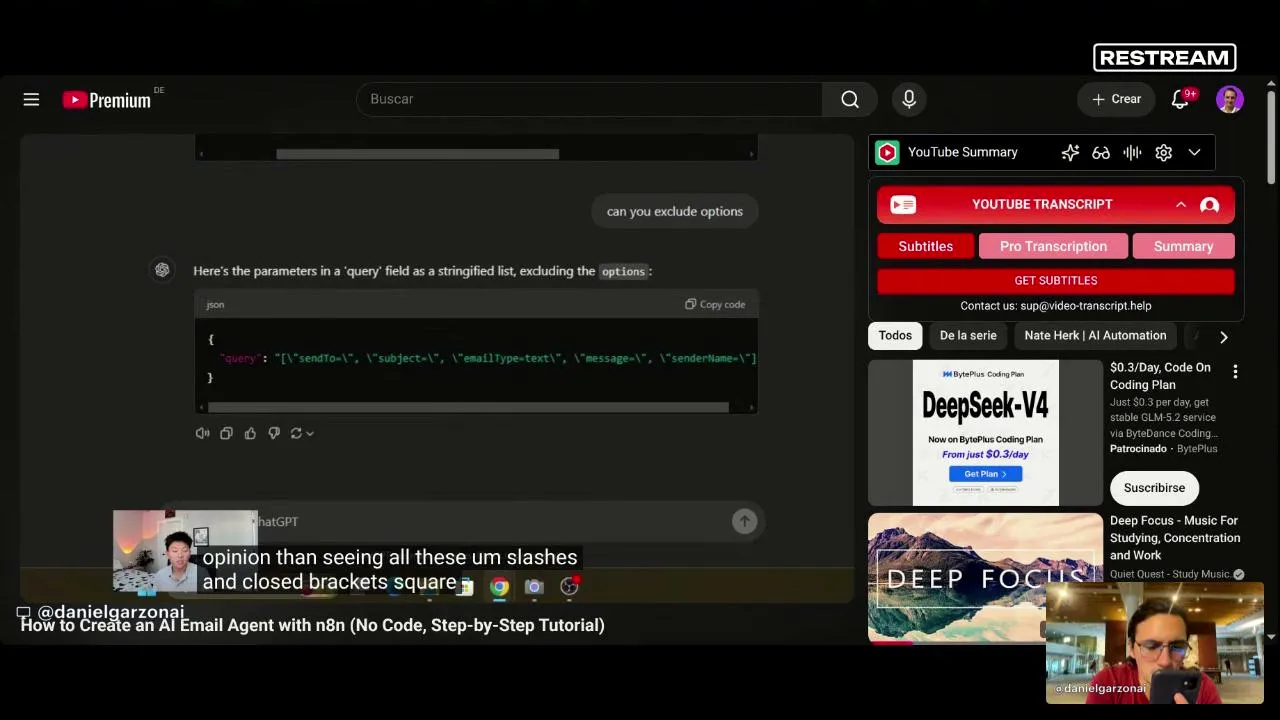1280x720 pixels.
Task: Start voice search with the microphone
Action: pyautogui.click(x=909, y=99)
